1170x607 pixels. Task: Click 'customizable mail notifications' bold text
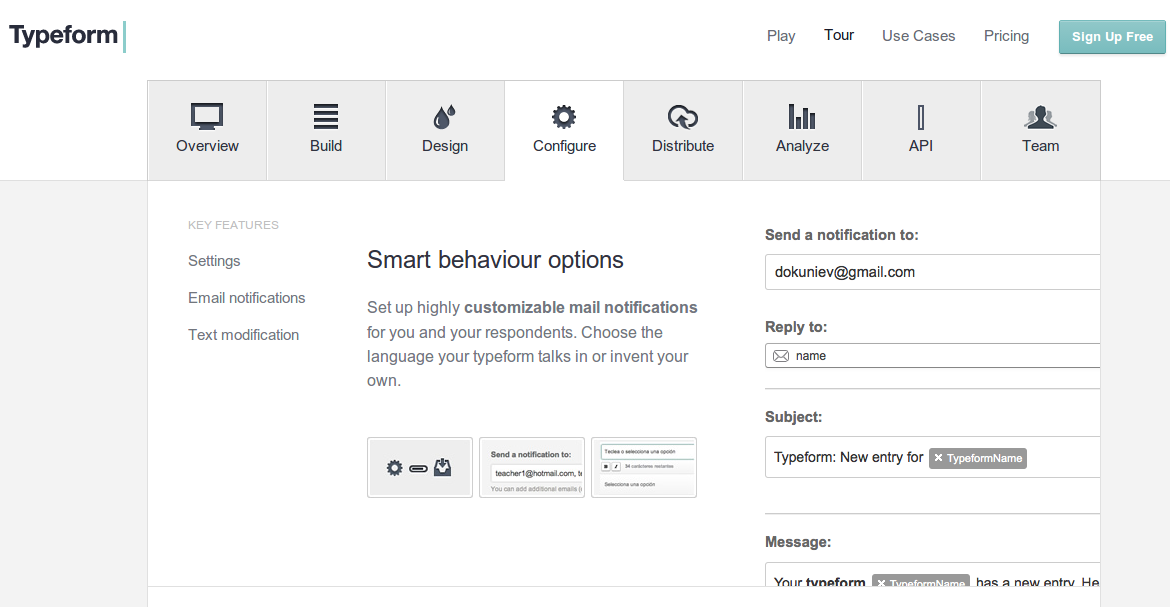pyautogui.click(x=581, y=308)
